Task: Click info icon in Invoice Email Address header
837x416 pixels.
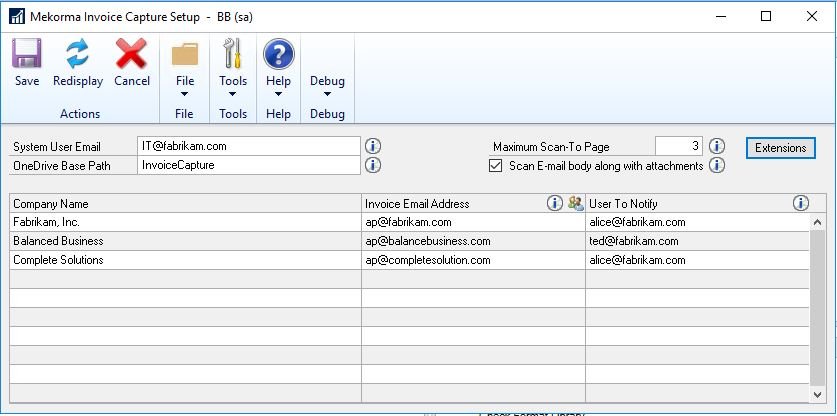Action: [x=555, y=203]
